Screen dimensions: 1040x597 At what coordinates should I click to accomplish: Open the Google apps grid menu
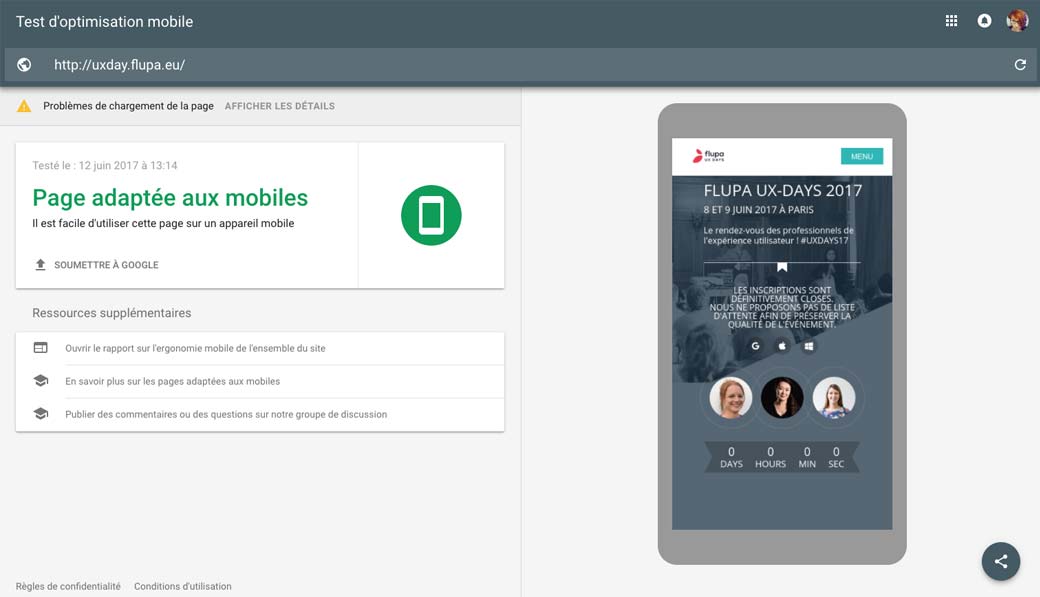click(951, 20)
